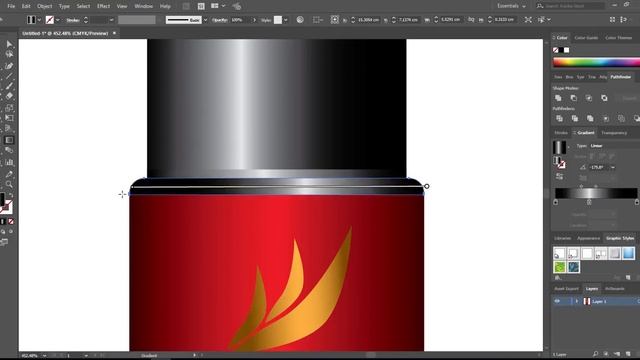Viewport: 640px width, 360px height.
Task: Open the graphic Style dropdown arrow
Action: (286, 20)
